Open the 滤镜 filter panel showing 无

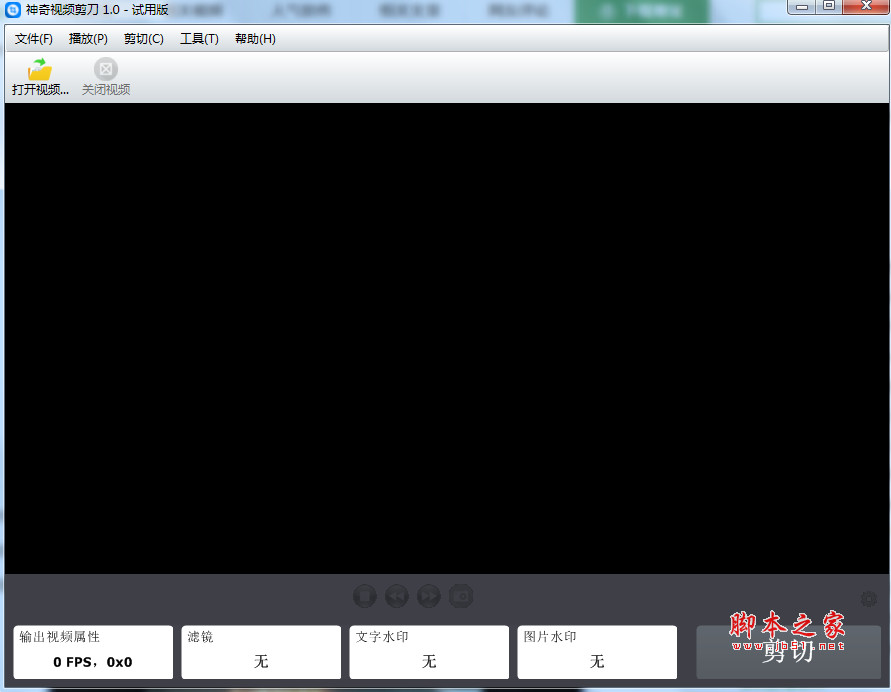point(260,652)
